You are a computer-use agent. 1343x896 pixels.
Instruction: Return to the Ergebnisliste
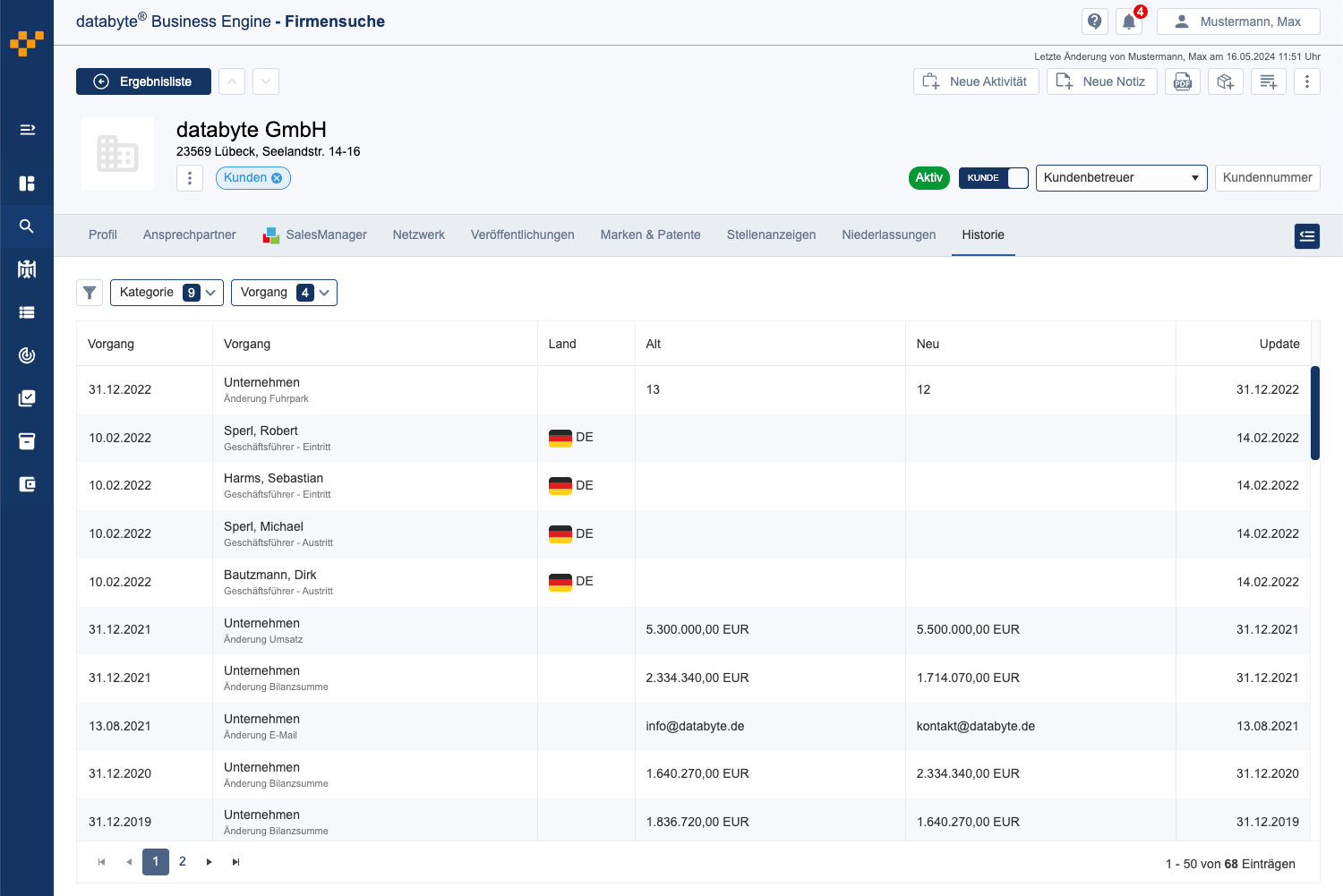point(143,81)
